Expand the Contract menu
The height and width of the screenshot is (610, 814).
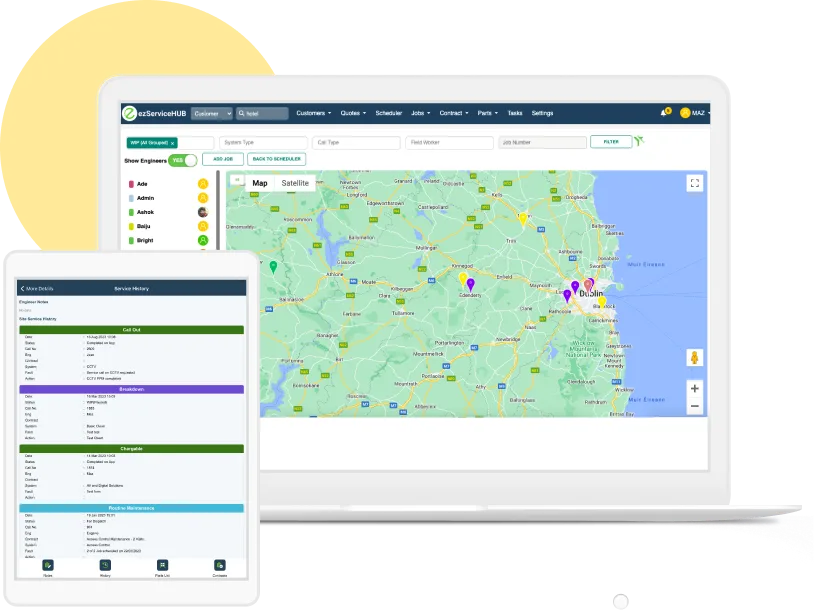[454, 113]
